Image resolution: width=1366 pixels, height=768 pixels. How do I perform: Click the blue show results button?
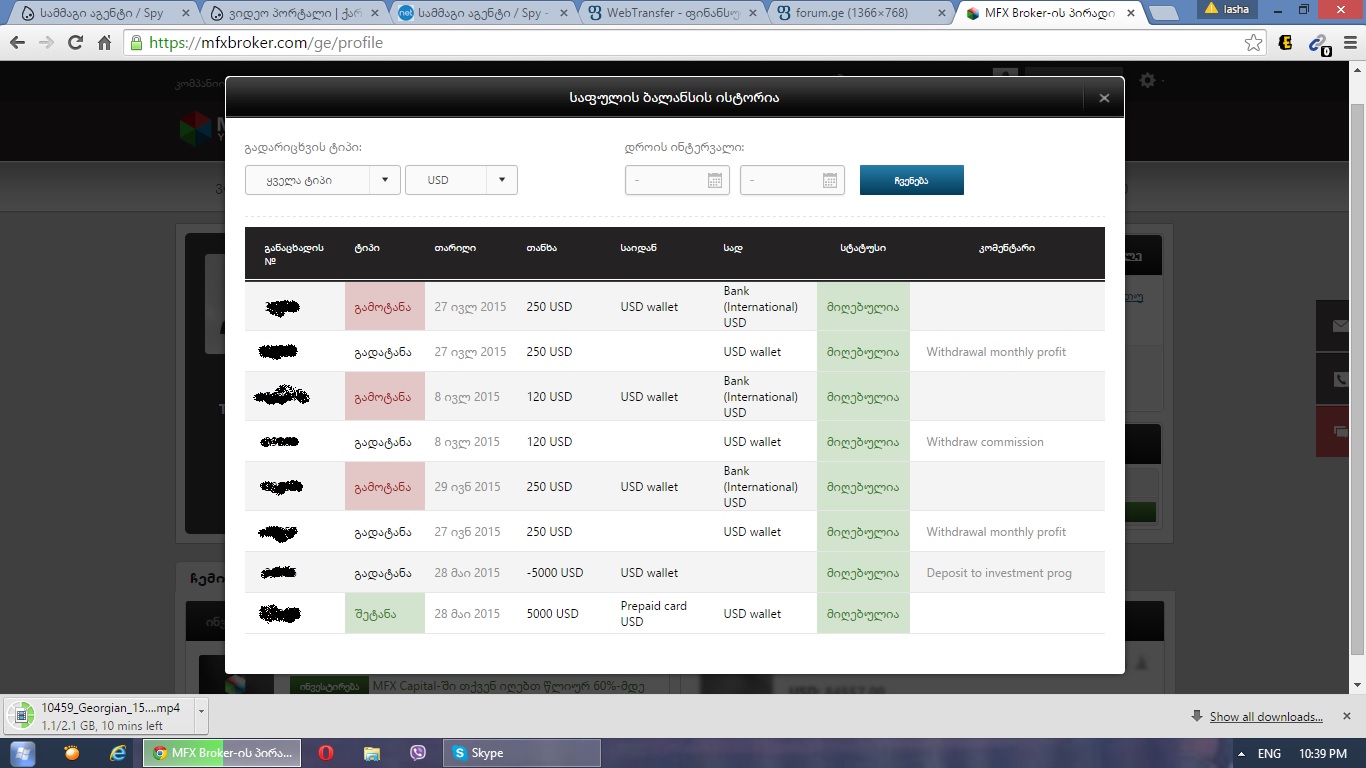click(x=912, y=180)
